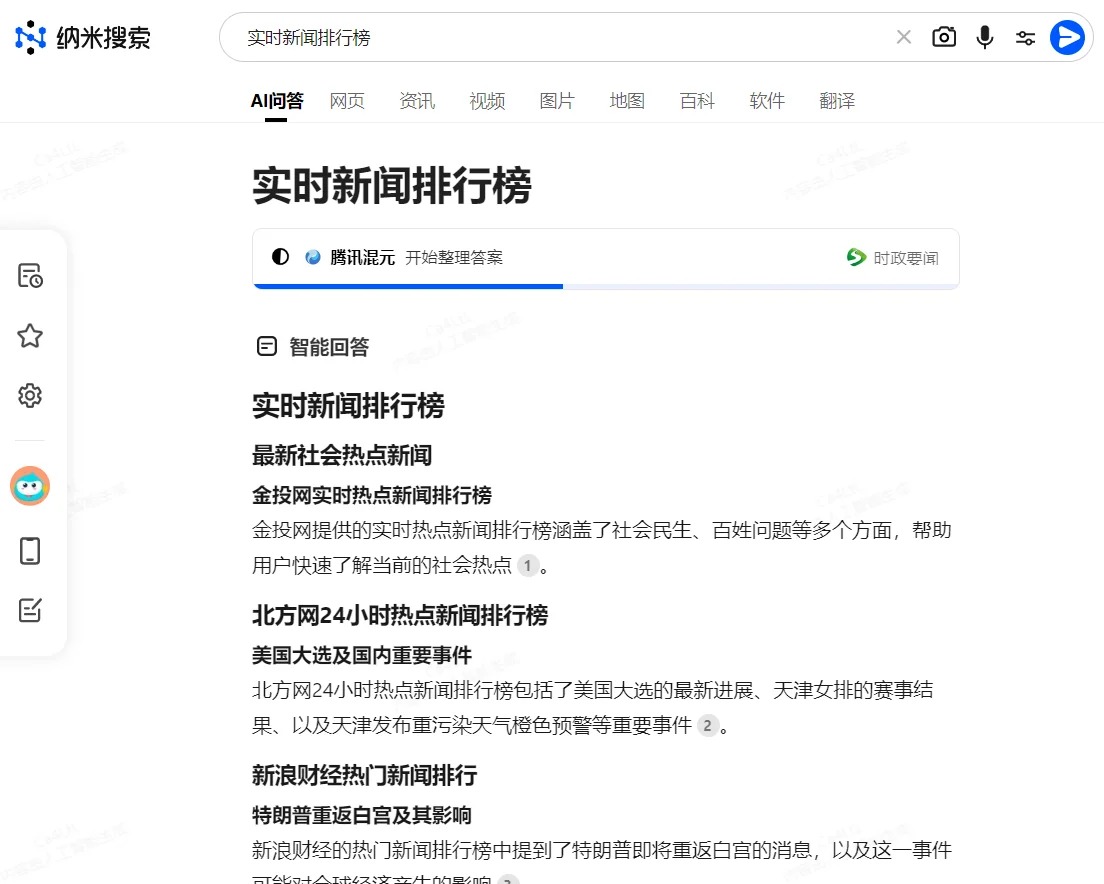
Task: Open the AI assistant avatar in sidebar
Action: click(x=29, y=486)
